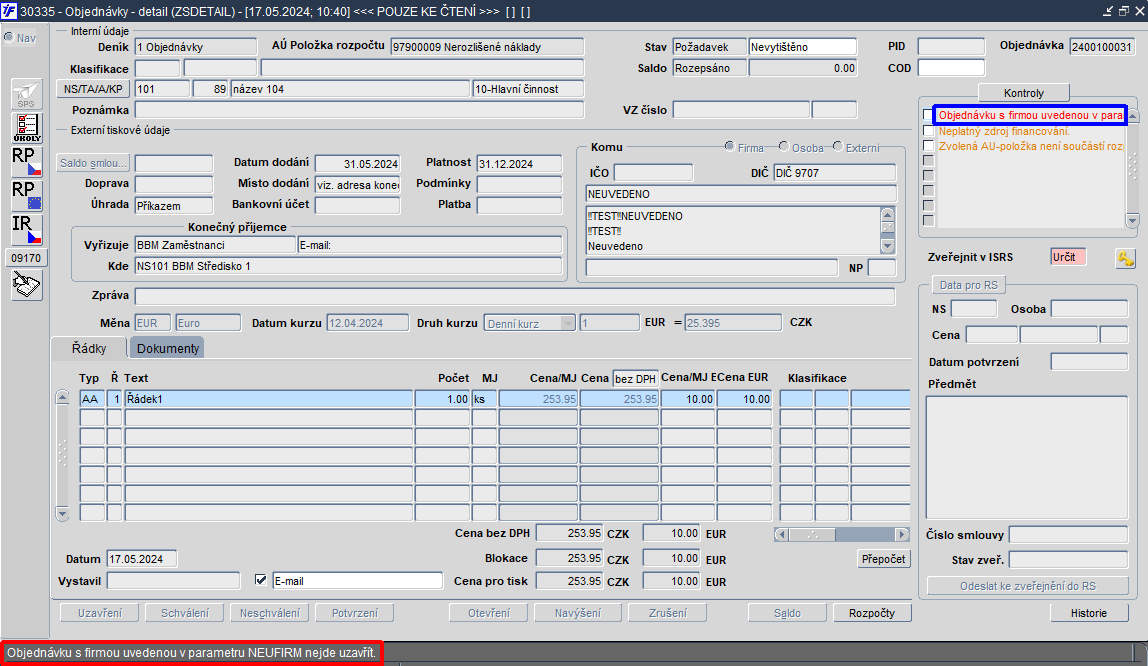Click the Předmět text area
1148x666 pixels.
tap(1026, 457)
